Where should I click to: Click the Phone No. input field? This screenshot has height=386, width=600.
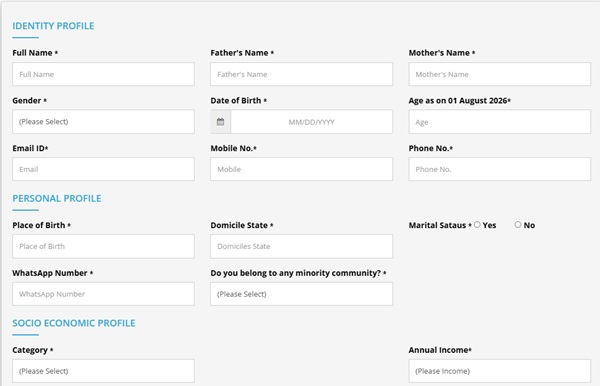point(500,169)
